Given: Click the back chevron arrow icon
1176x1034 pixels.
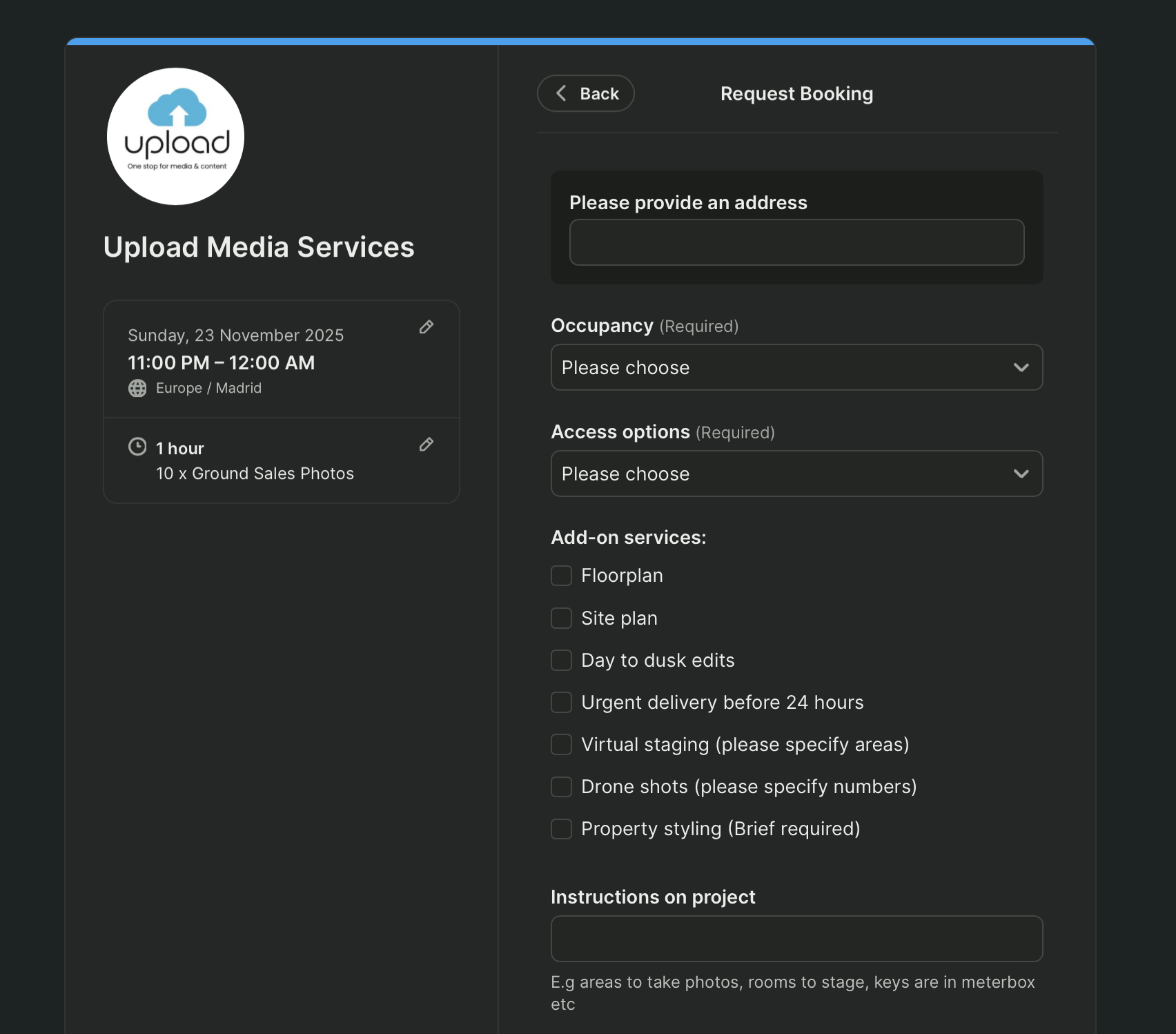Looking at the screenshot, I should pyautogui.click(x=561, y=92).
